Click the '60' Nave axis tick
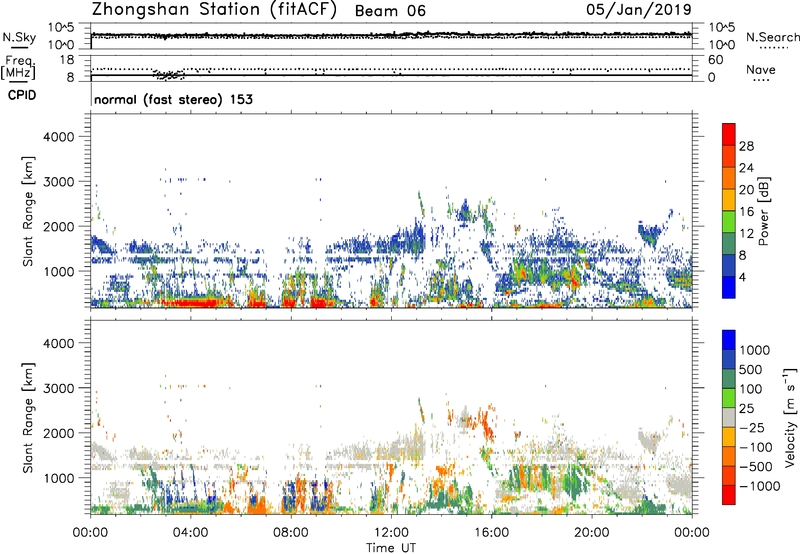Screen dimensions: 800x554 [x=716, y=60]
